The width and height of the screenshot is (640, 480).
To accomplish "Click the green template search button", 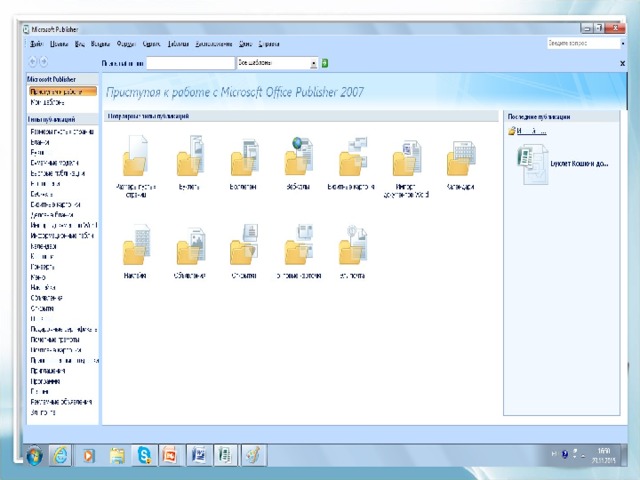I will tap(325, 63).
